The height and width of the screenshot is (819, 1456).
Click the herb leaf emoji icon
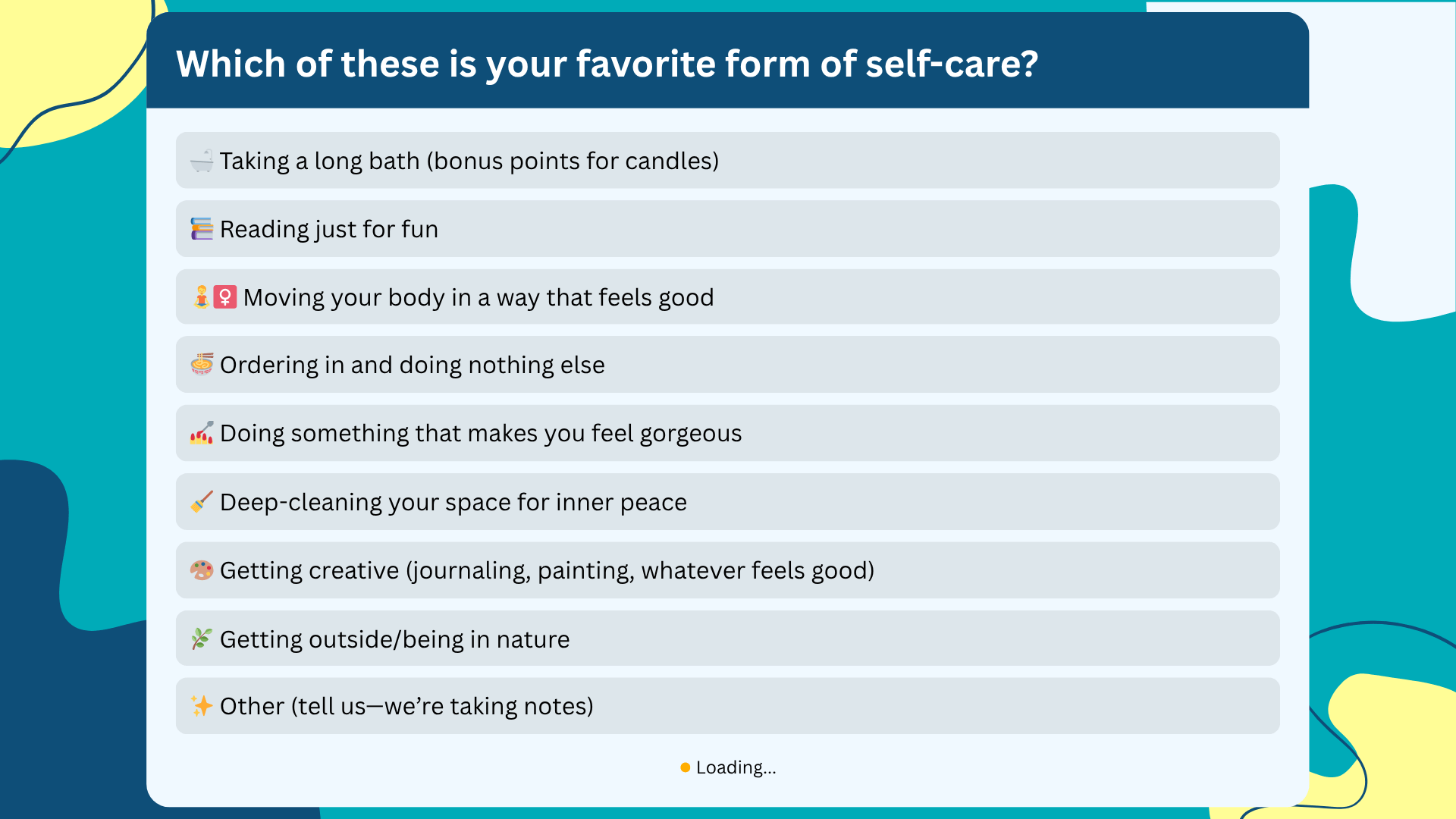(202, 639)
